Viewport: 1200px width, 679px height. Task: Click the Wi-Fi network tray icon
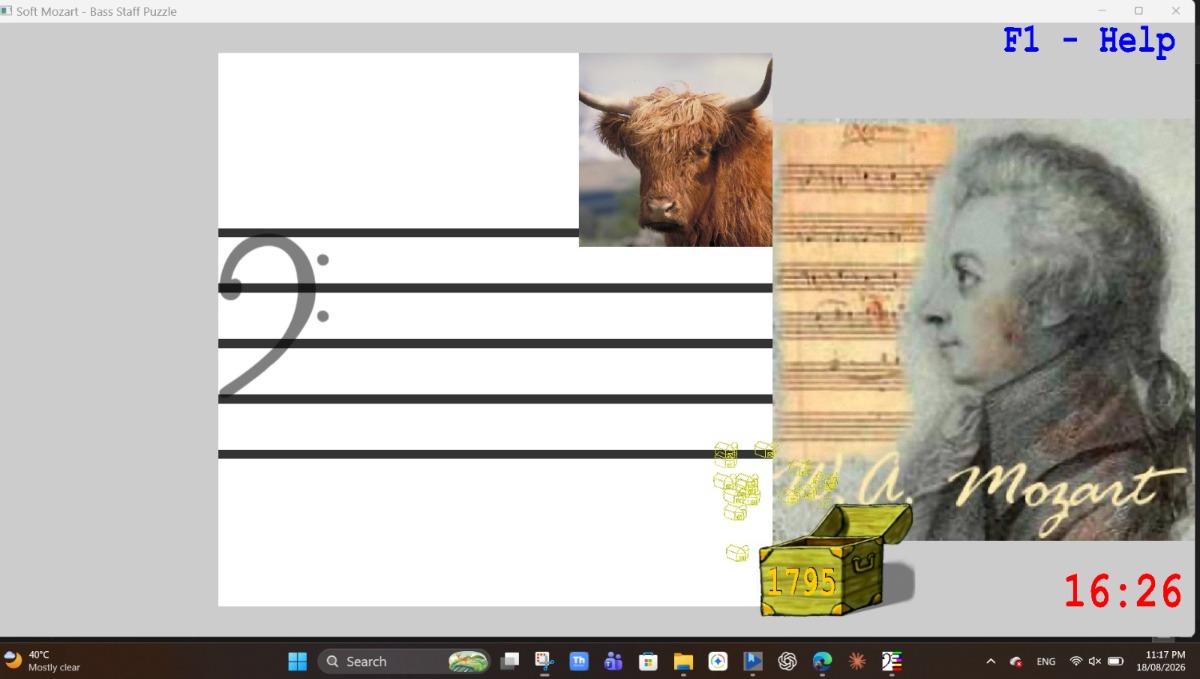1076,661
